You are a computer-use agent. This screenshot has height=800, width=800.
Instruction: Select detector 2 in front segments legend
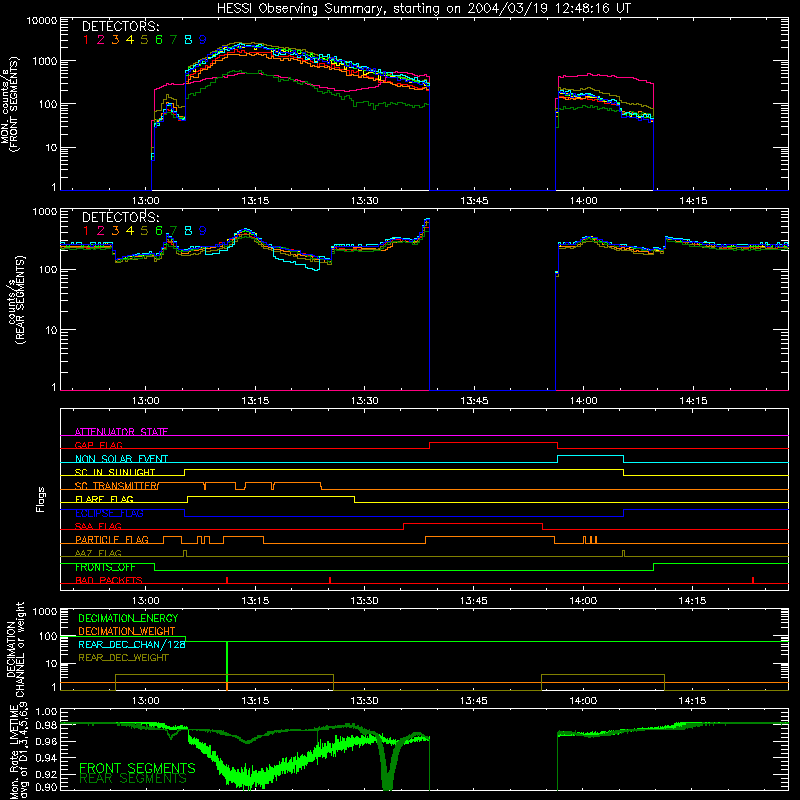coord(101,40)
